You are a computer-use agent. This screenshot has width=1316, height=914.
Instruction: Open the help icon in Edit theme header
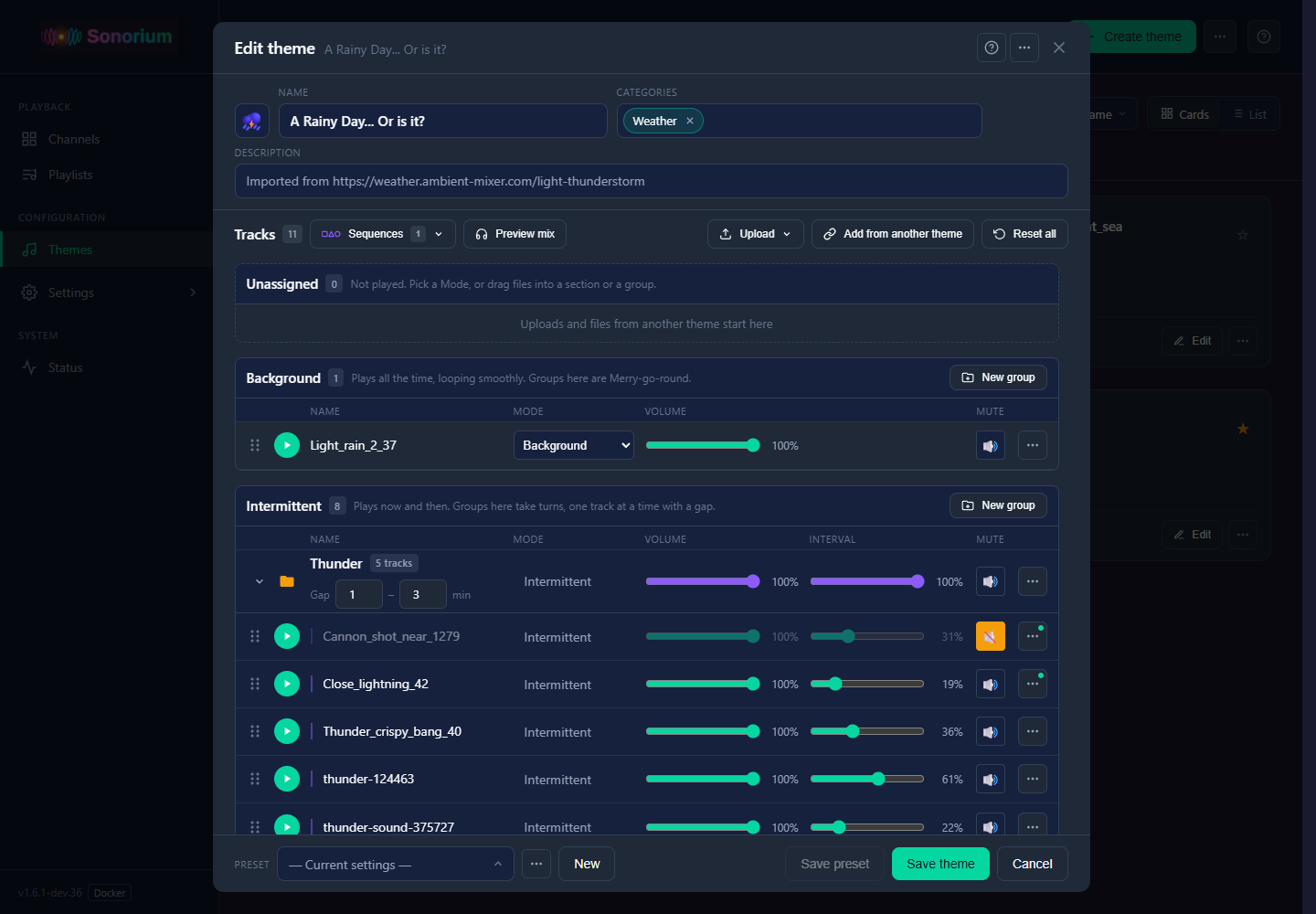[992, 48]
